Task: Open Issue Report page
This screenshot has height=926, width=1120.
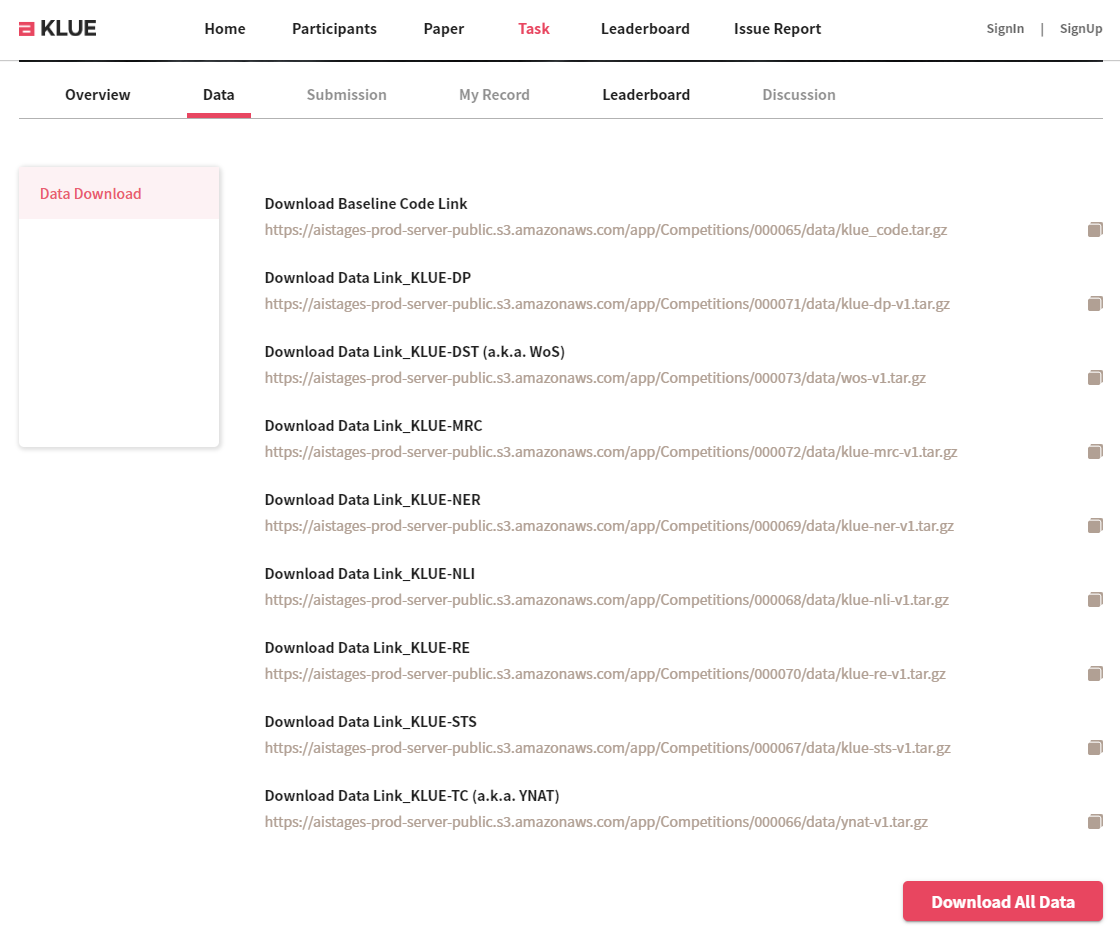Action: [777, 29]
